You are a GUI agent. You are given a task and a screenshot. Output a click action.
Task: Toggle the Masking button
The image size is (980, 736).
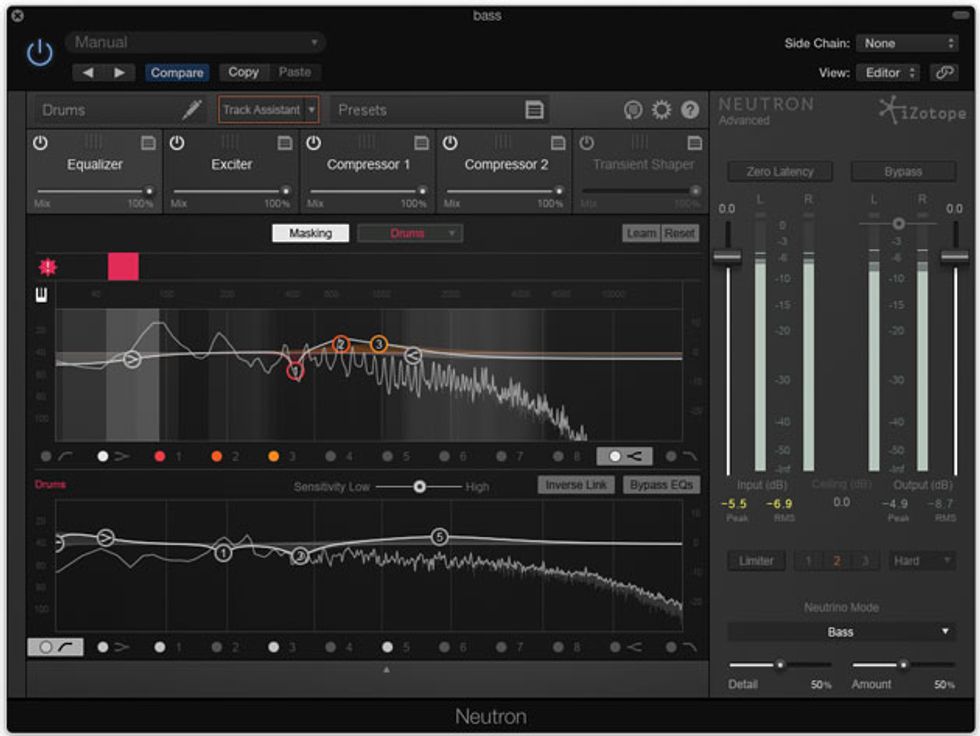coord(311,233)
